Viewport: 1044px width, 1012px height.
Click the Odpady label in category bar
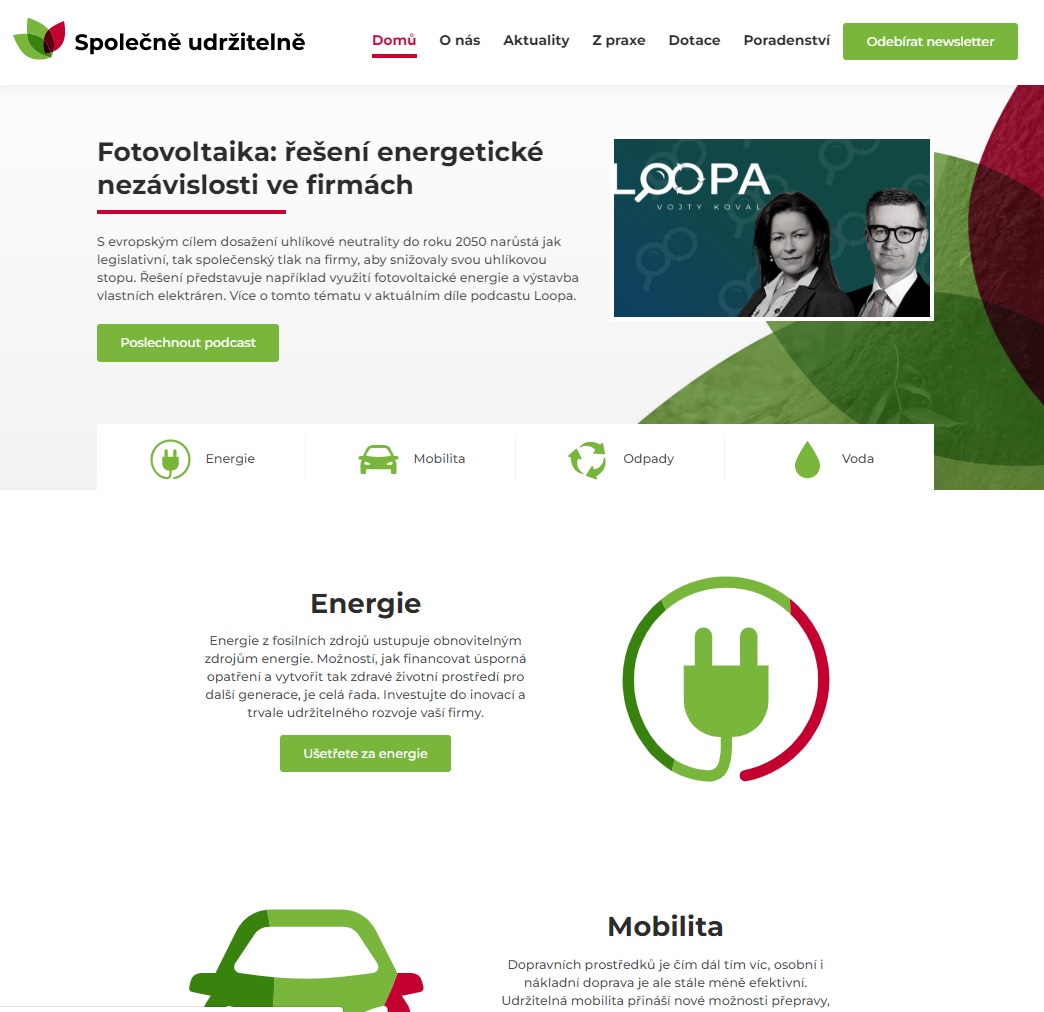(649, 459)
